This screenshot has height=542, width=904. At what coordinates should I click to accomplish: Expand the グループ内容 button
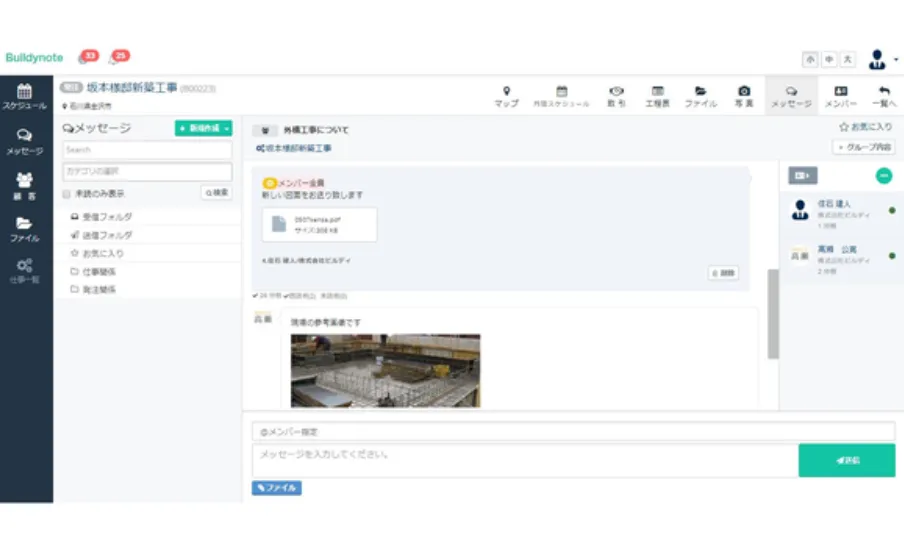[x=864, y=147]
